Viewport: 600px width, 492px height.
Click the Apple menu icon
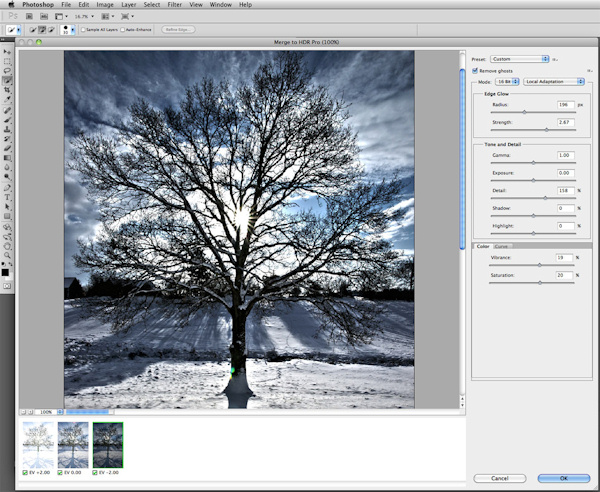click(9, 5)
